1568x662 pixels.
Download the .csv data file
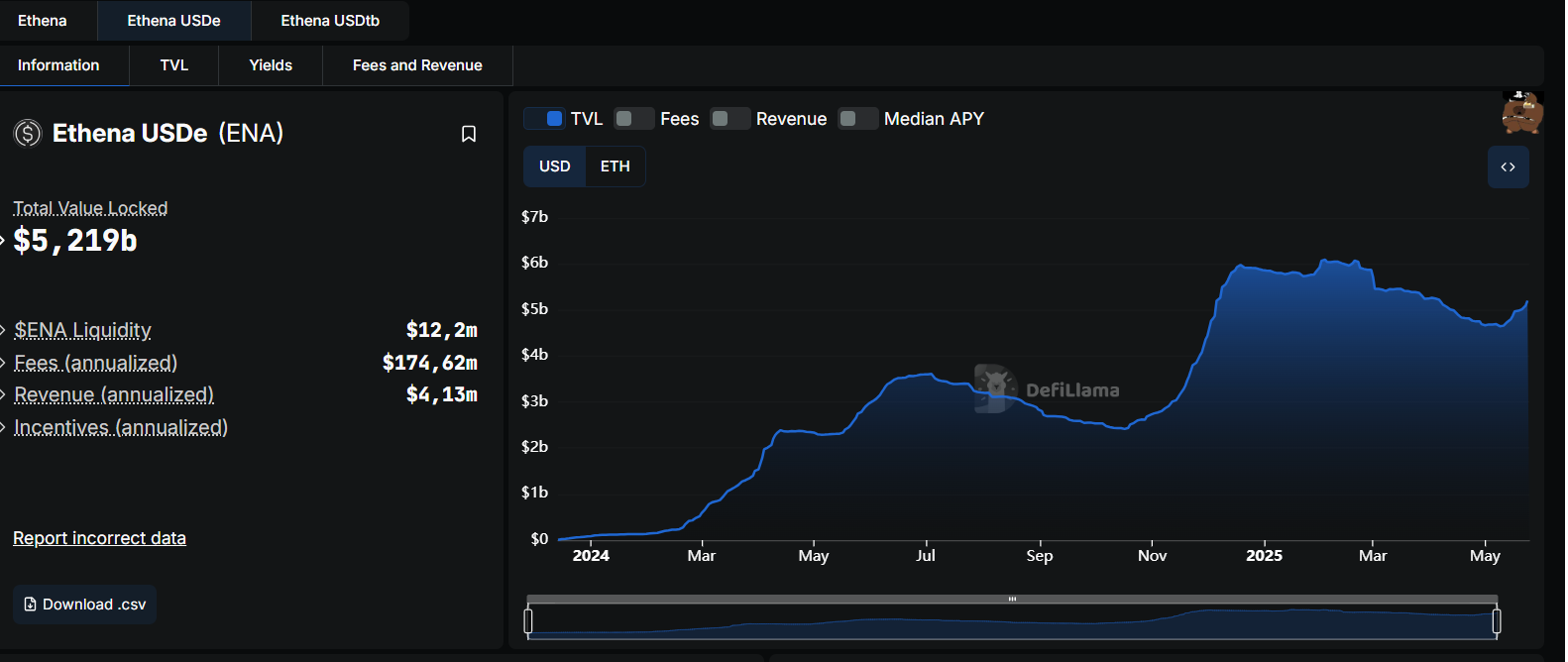point(85,605)
